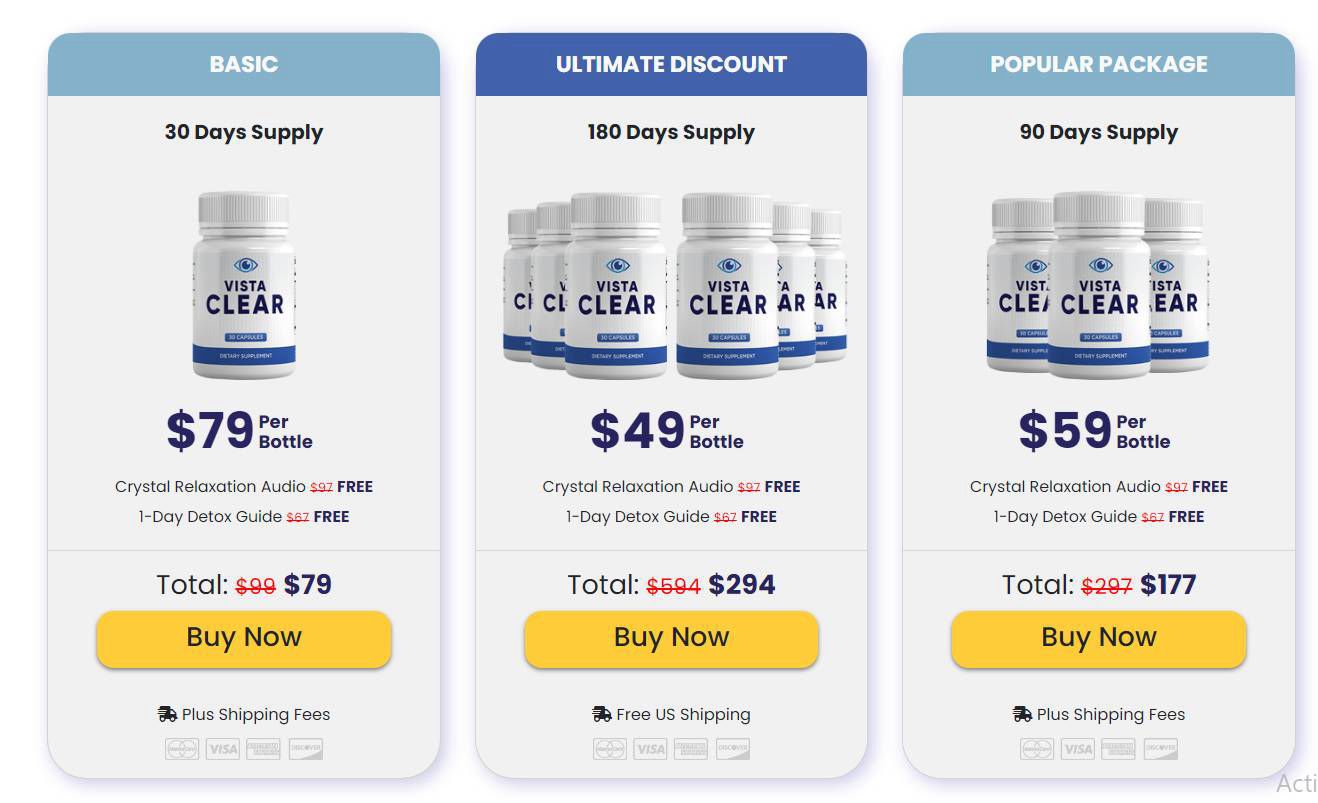This screenshot has height=803, width=1318.
Task: Click the Mastercard icon under Basic package
Action: pos(182,749)
